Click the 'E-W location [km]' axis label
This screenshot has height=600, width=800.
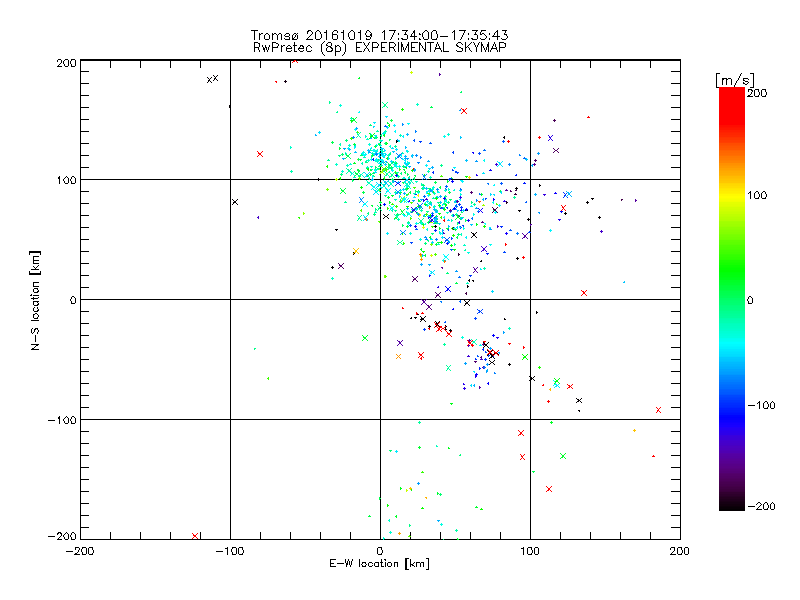[379, 564]
